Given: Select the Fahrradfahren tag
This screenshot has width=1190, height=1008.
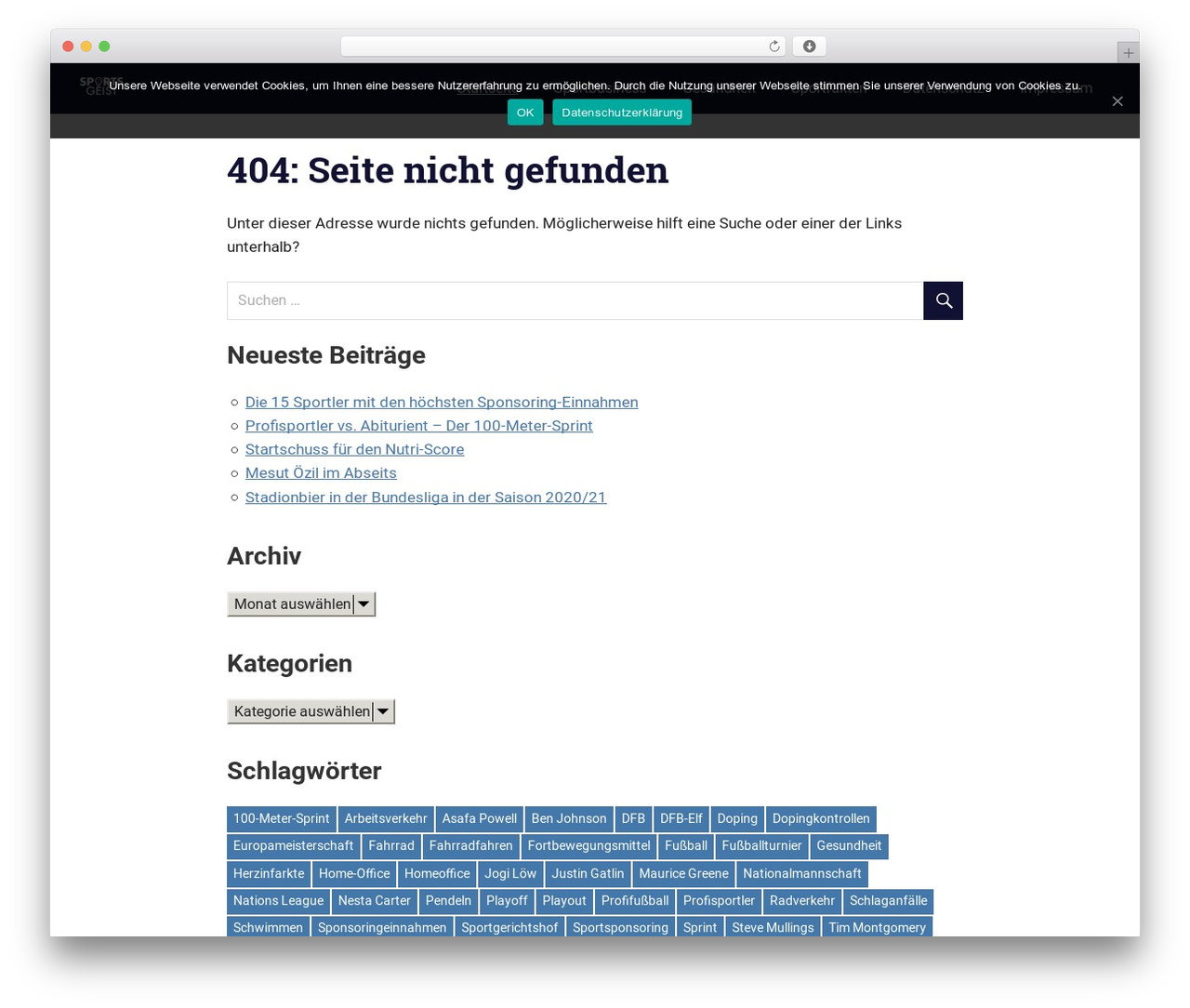Looking at the screenshot, I should [470, 846].
